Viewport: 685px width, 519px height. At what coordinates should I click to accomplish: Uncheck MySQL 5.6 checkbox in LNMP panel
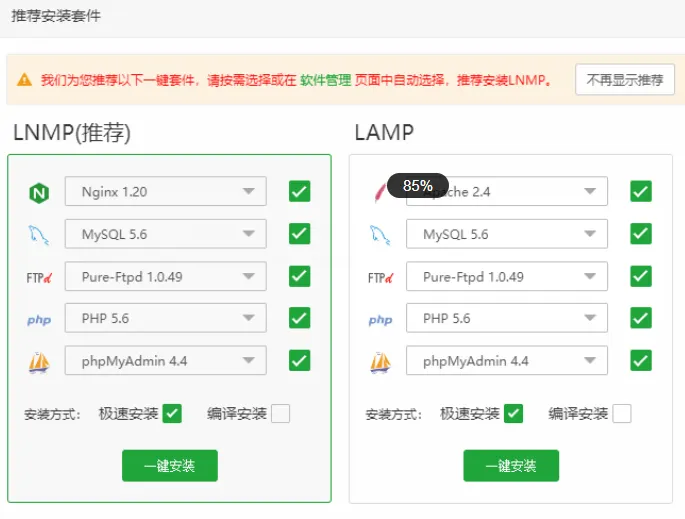pyautogui.click(x=300, y=234)
